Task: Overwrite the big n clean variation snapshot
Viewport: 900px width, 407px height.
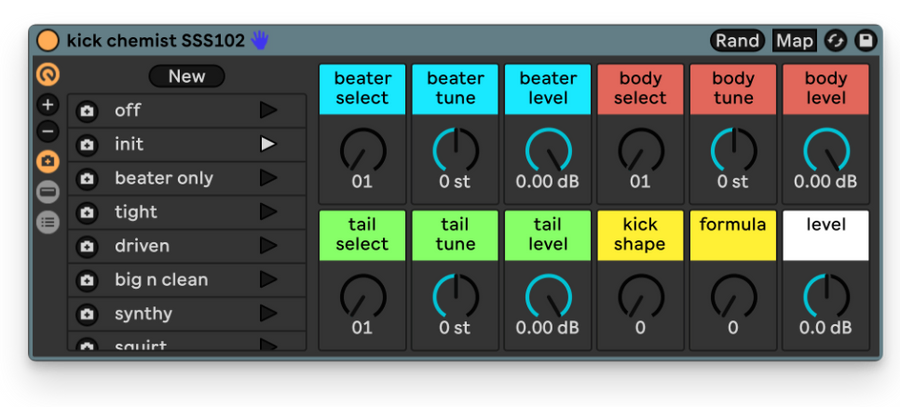Action: point(87,280)
